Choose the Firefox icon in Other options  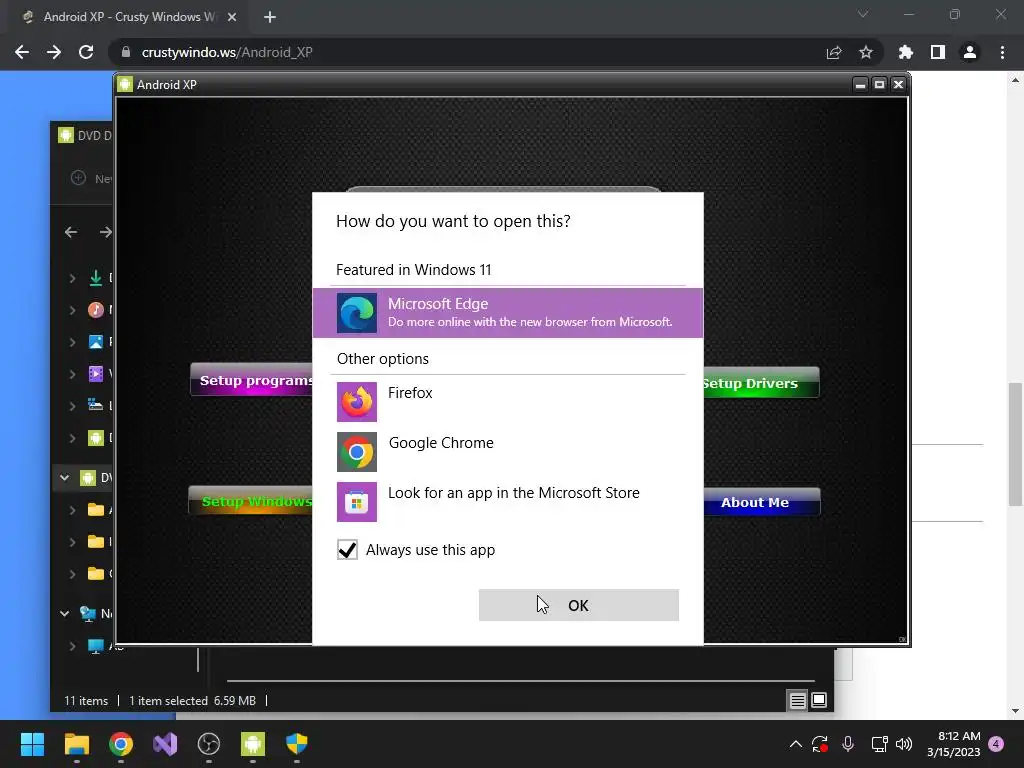point(357,402)
